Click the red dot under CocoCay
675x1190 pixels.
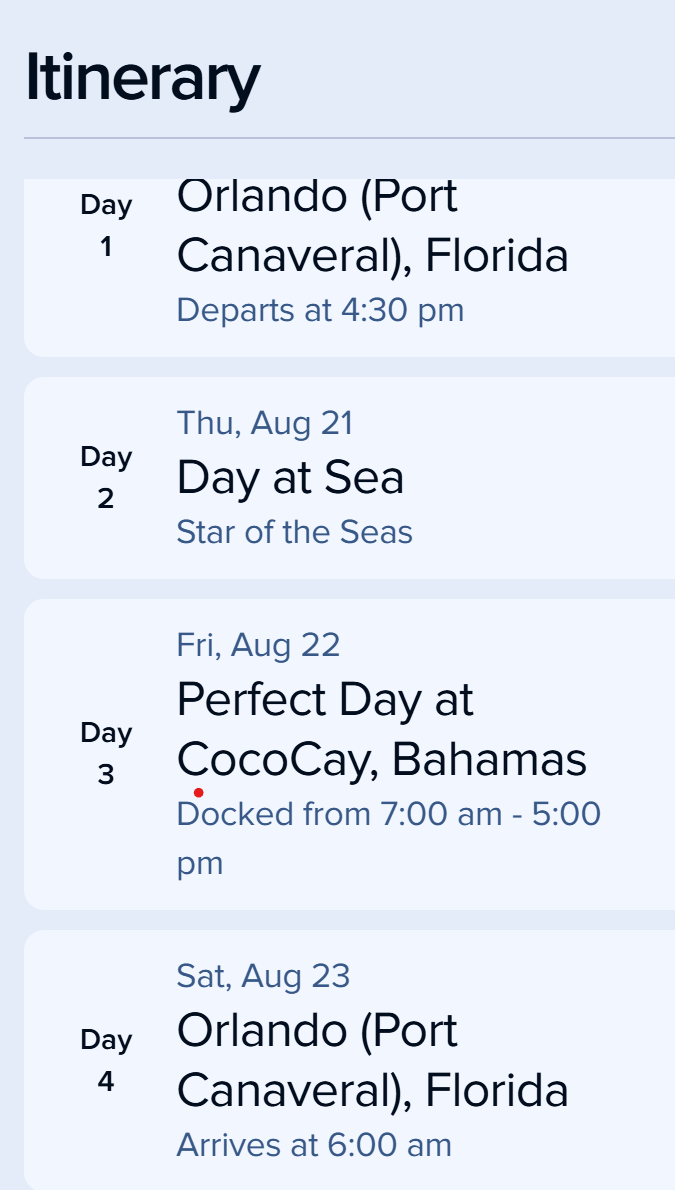coord(199,793)
